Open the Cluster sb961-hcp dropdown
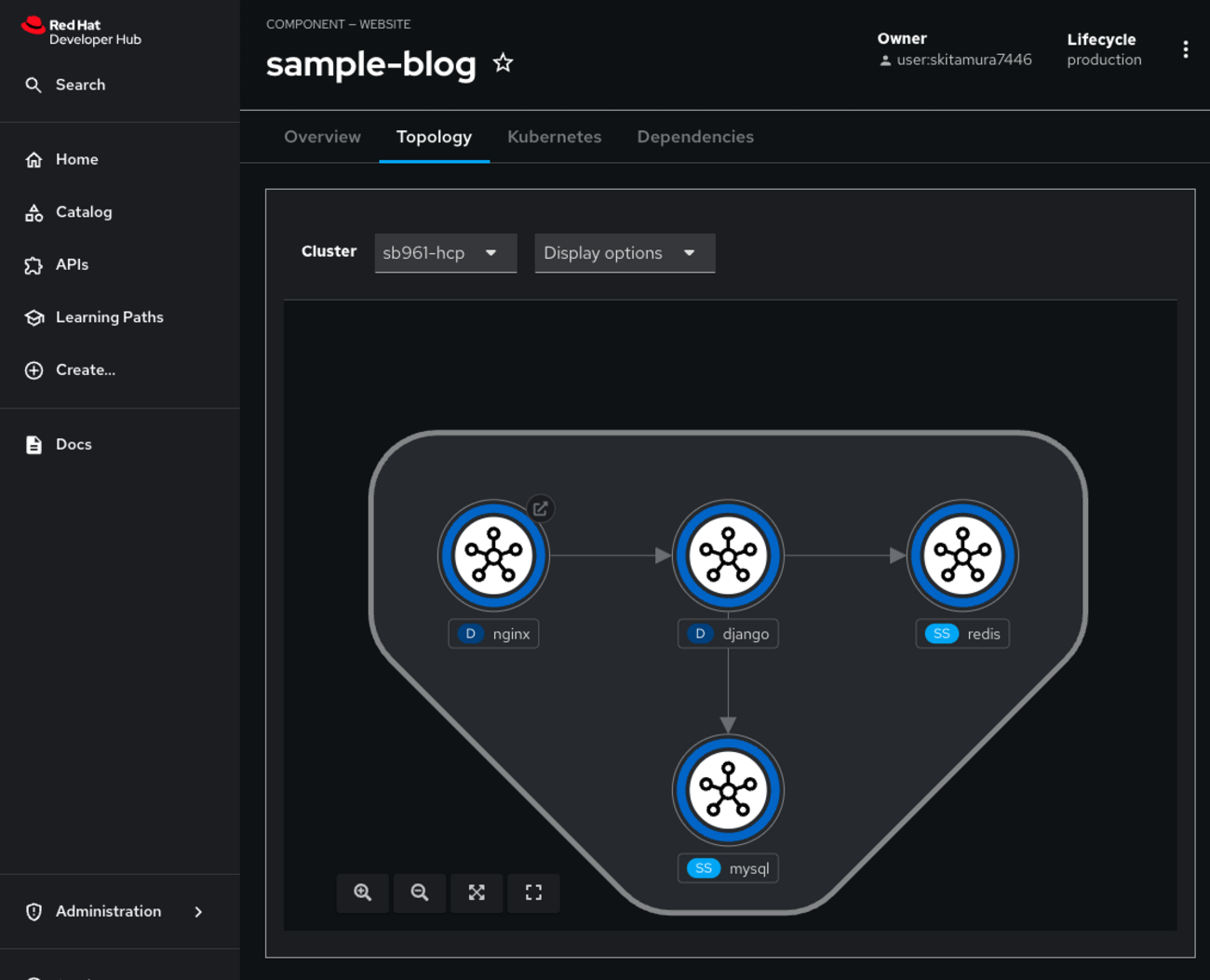 445,253
